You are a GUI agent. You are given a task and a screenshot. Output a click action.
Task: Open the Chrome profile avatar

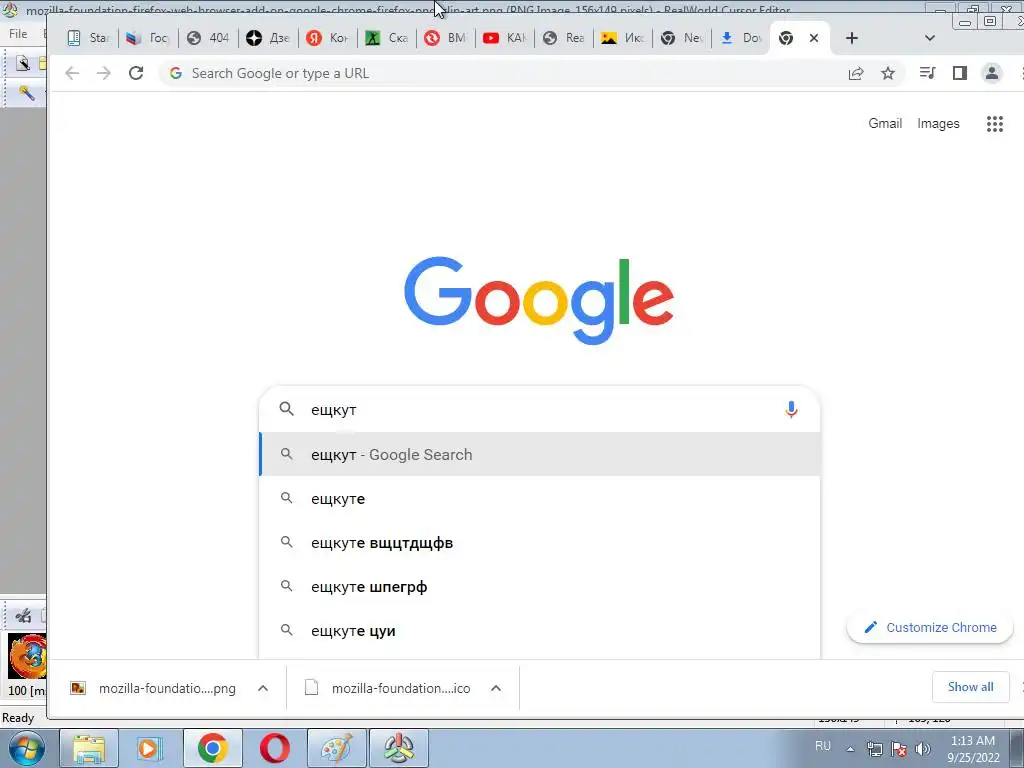(991, 73)
